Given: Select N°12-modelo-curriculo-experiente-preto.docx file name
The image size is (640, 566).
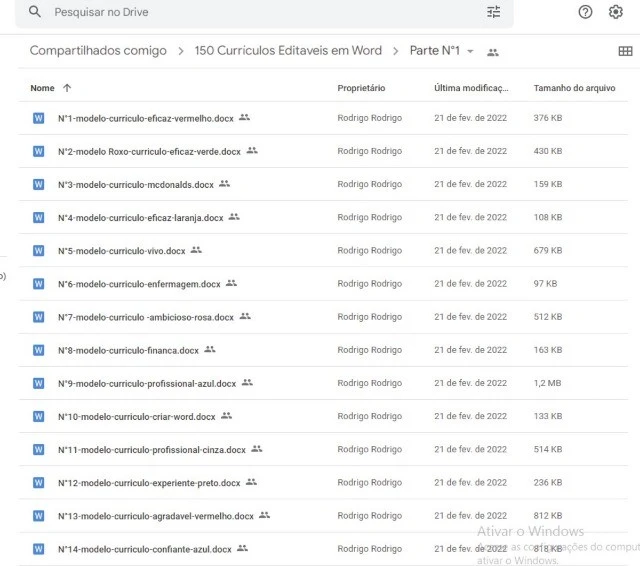Looking at the screenshot, I should pyautogui.click(x=149, y=483).
